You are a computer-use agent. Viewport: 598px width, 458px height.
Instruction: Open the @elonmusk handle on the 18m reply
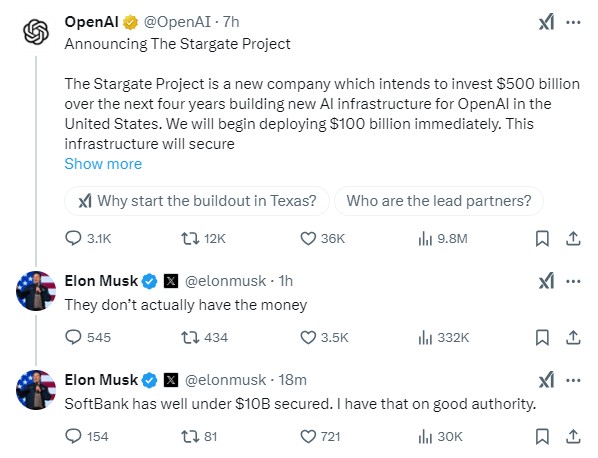click(225, 380)
